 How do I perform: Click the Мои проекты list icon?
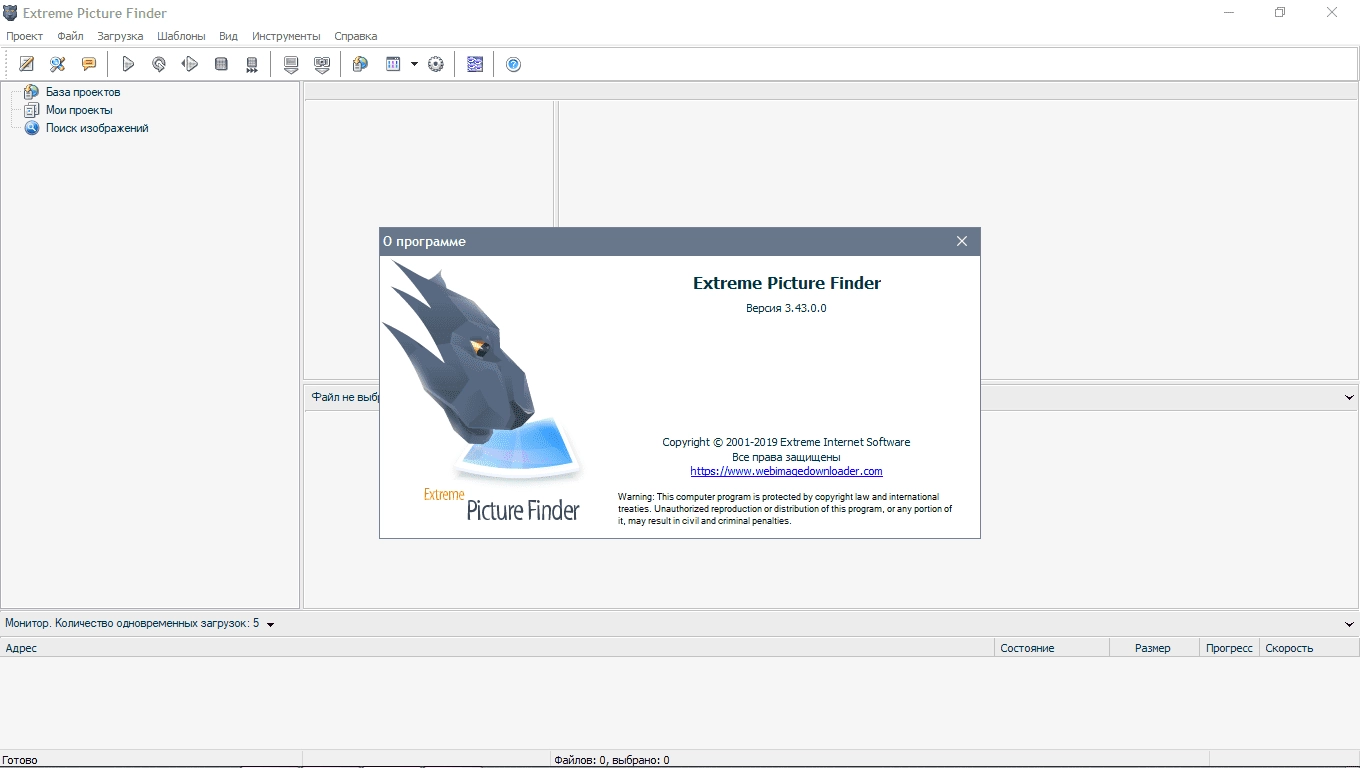32,110
